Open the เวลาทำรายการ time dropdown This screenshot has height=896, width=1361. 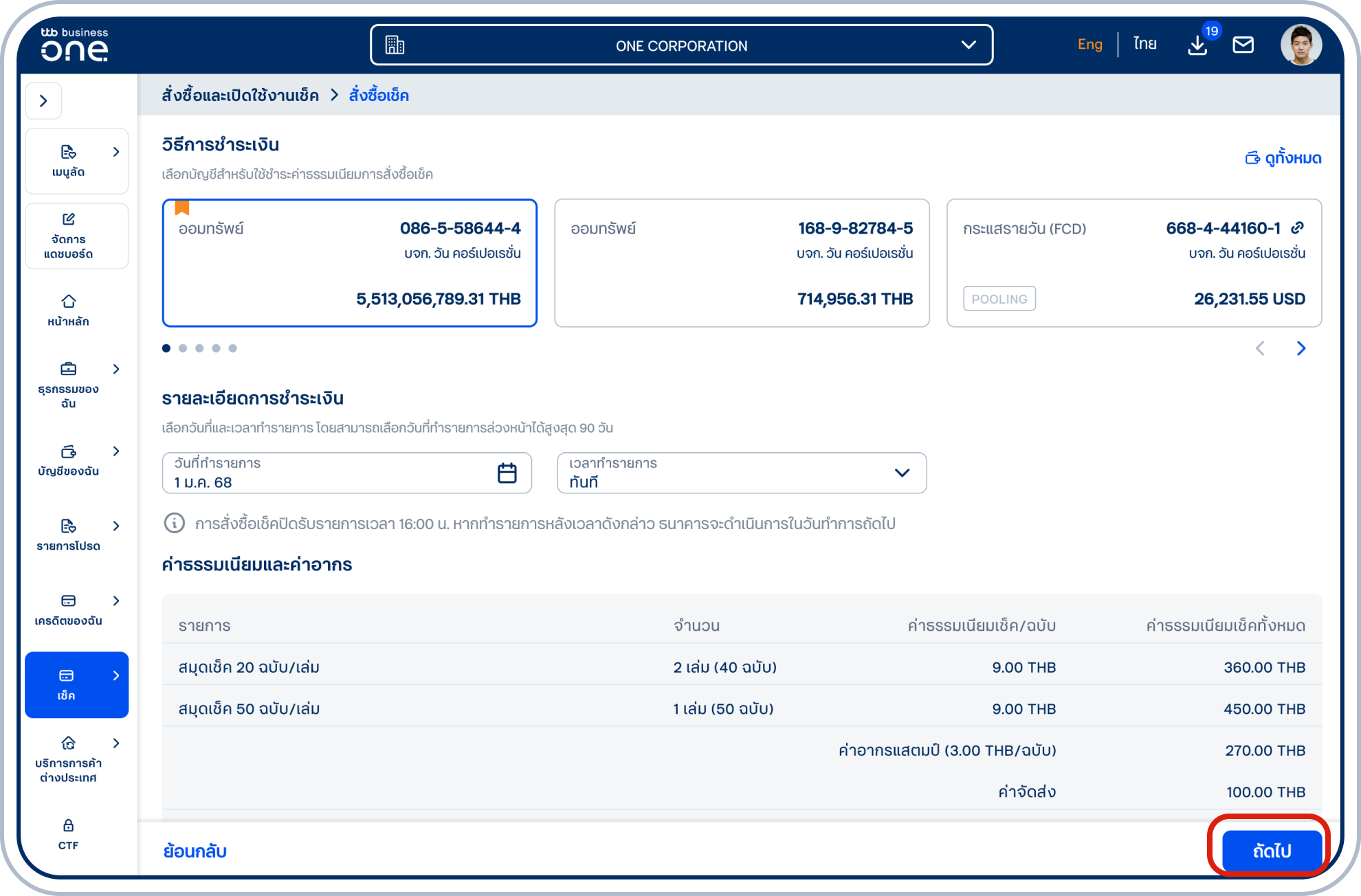(741, 473)
